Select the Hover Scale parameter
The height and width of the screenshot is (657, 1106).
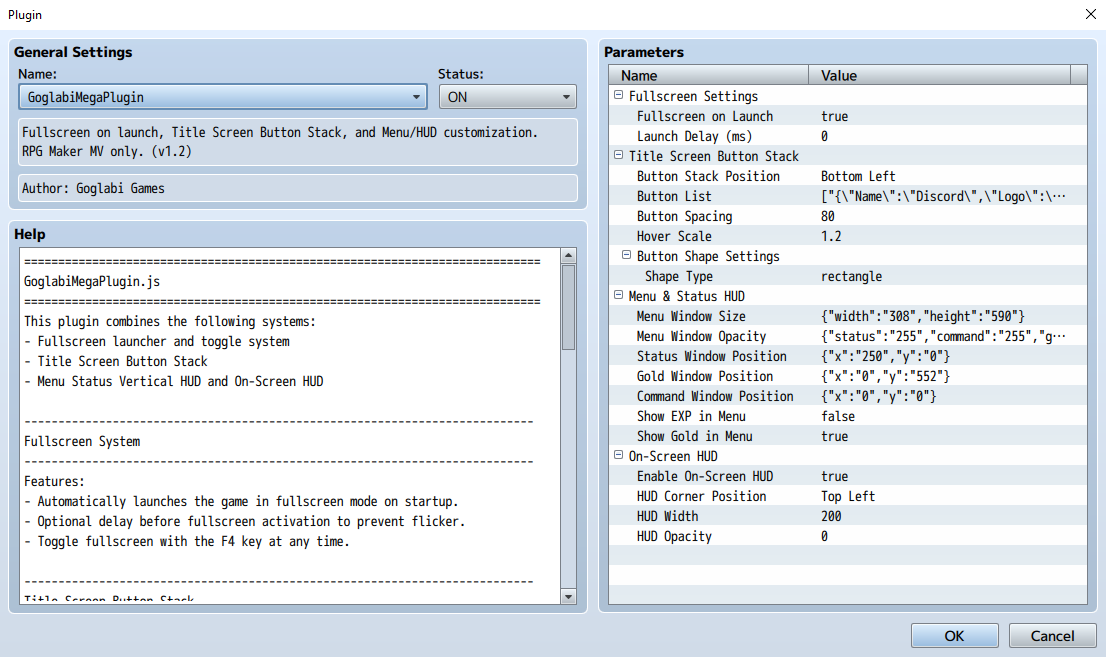pos(684,236)
